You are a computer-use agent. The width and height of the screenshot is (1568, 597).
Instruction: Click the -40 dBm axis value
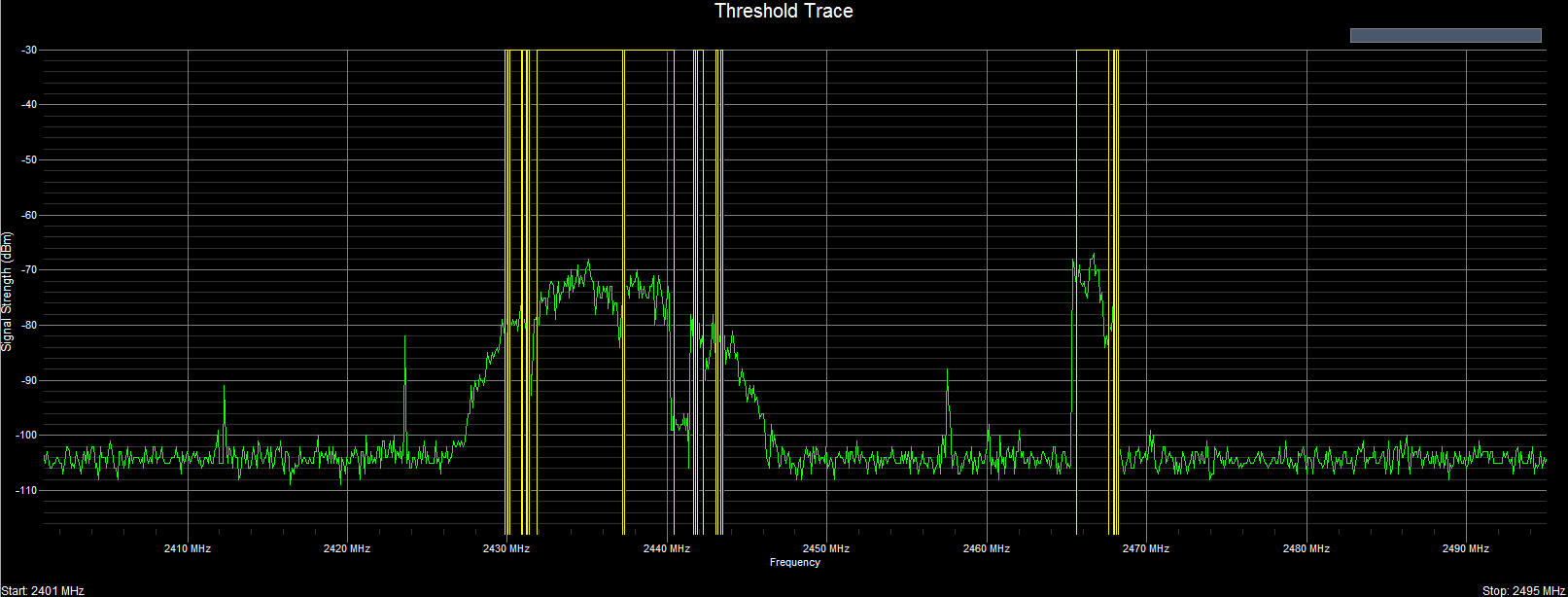[x=29, y=105]
